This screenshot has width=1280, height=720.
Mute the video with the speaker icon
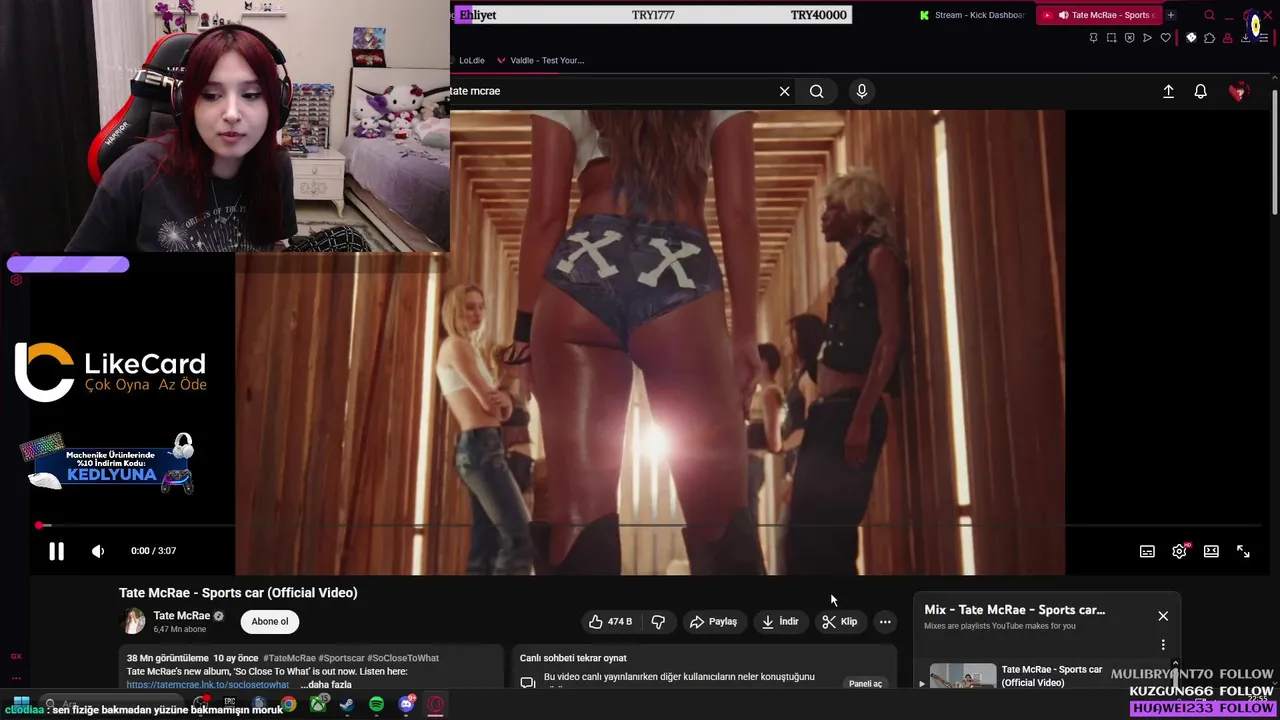pos(98,551)
